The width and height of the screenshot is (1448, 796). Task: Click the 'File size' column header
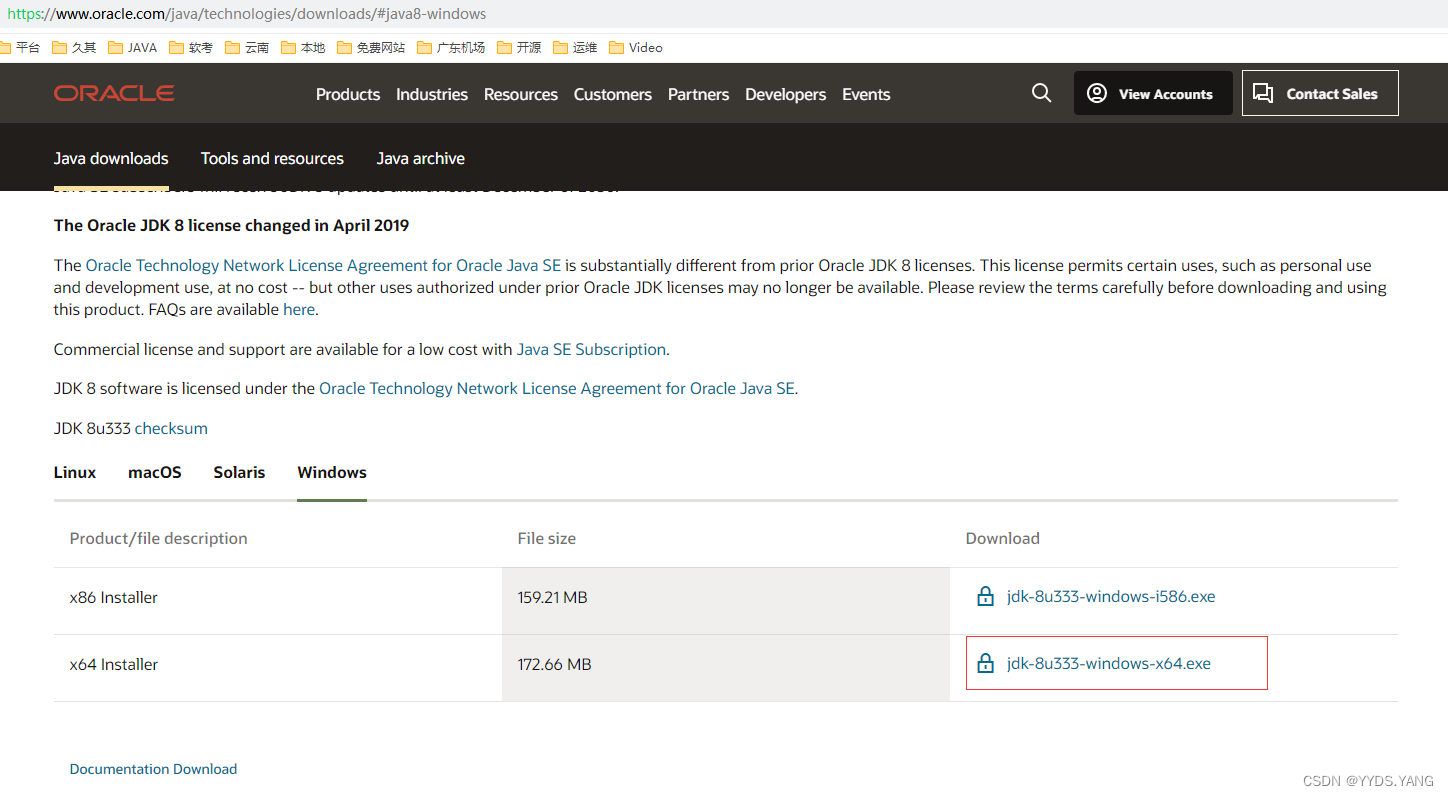[547, 538]
